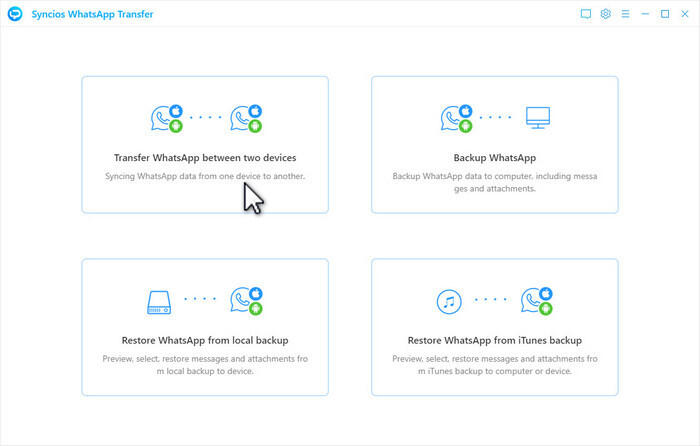Screen dimensions: 700x446
Task: Click Syncios WhatsApp Transfer window title
Action: 81,14
